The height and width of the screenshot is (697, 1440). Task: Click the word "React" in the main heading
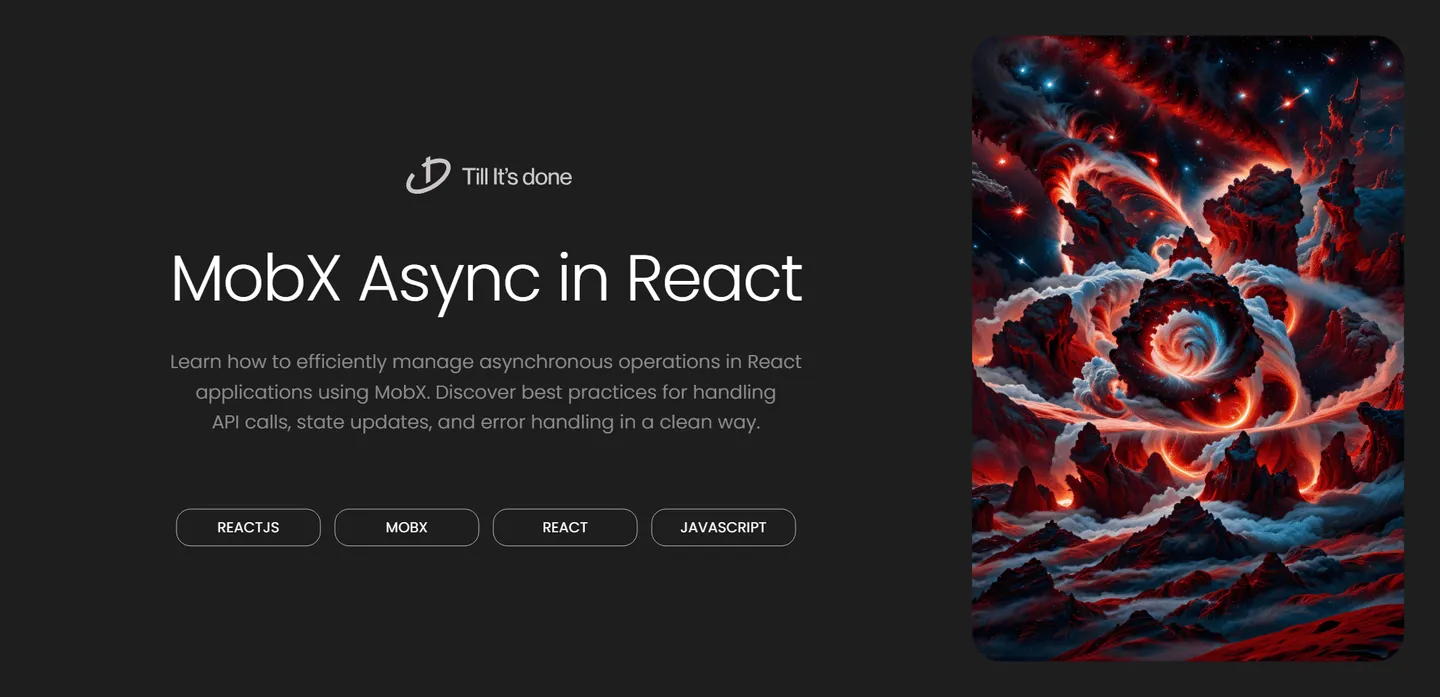[714, 278]
